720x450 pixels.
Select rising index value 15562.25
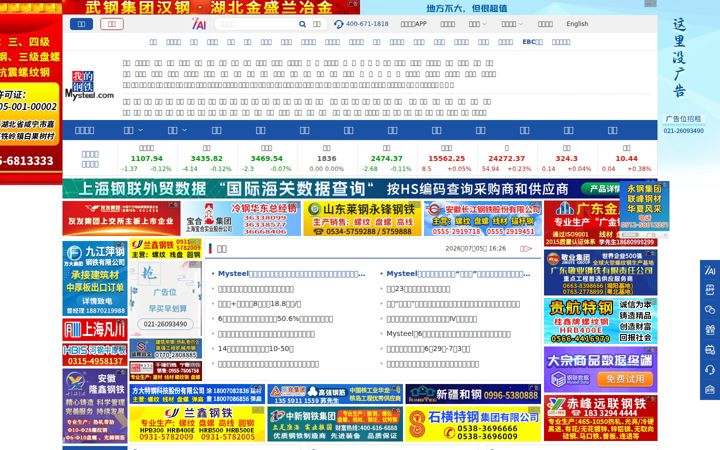tap(446, 158)
